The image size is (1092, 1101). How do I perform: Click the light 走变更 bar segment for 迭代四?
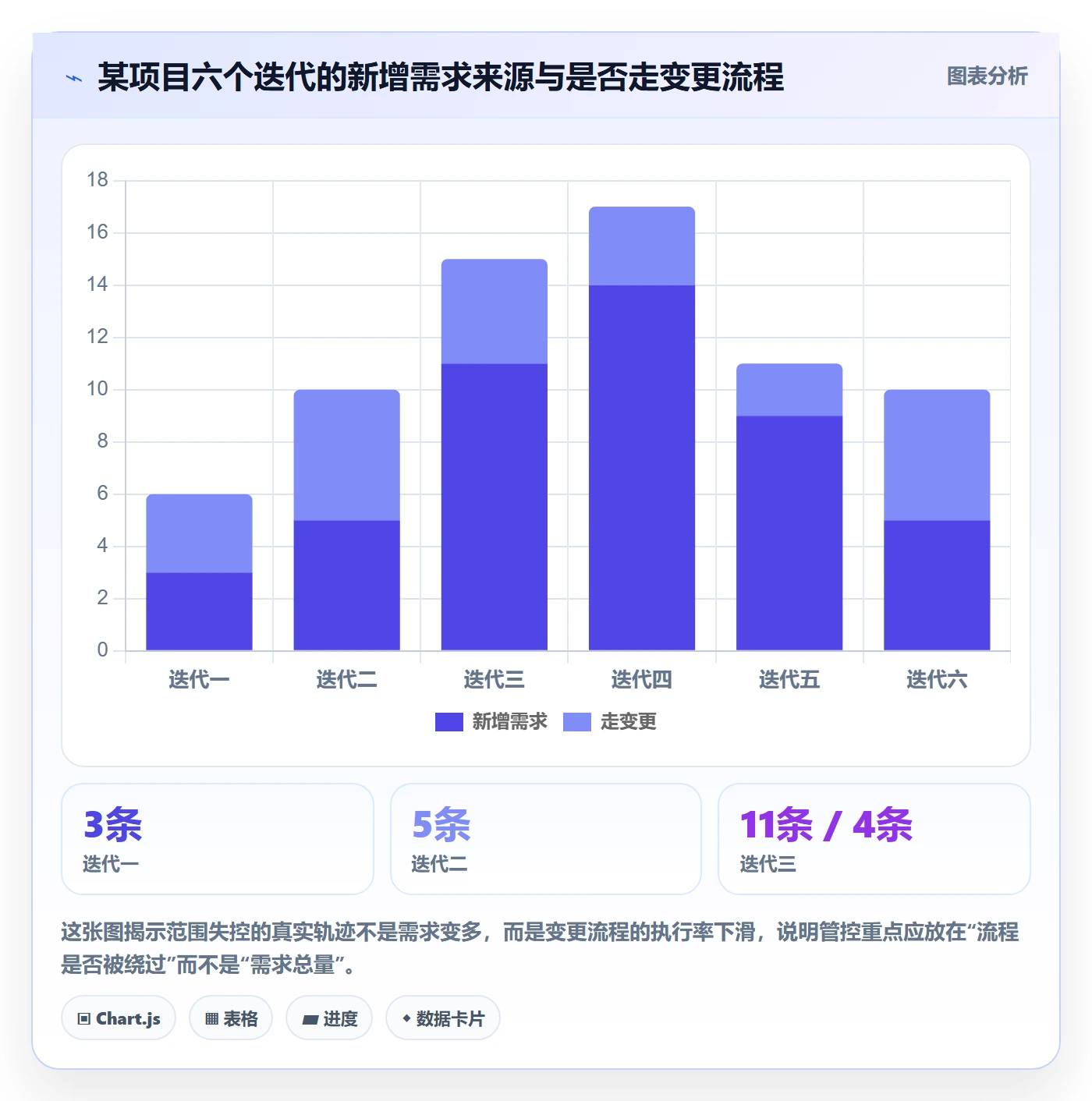pyautogui.click(x=642, y=246)
